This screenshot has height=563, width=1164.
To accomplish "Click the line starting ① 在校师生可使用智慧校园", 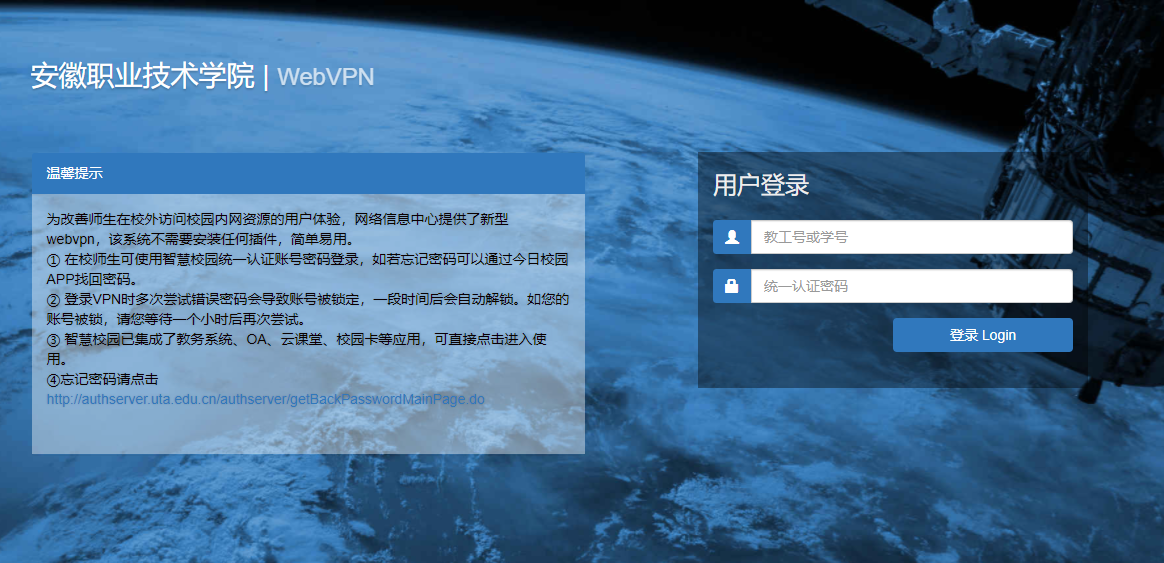I will [307, 259].
